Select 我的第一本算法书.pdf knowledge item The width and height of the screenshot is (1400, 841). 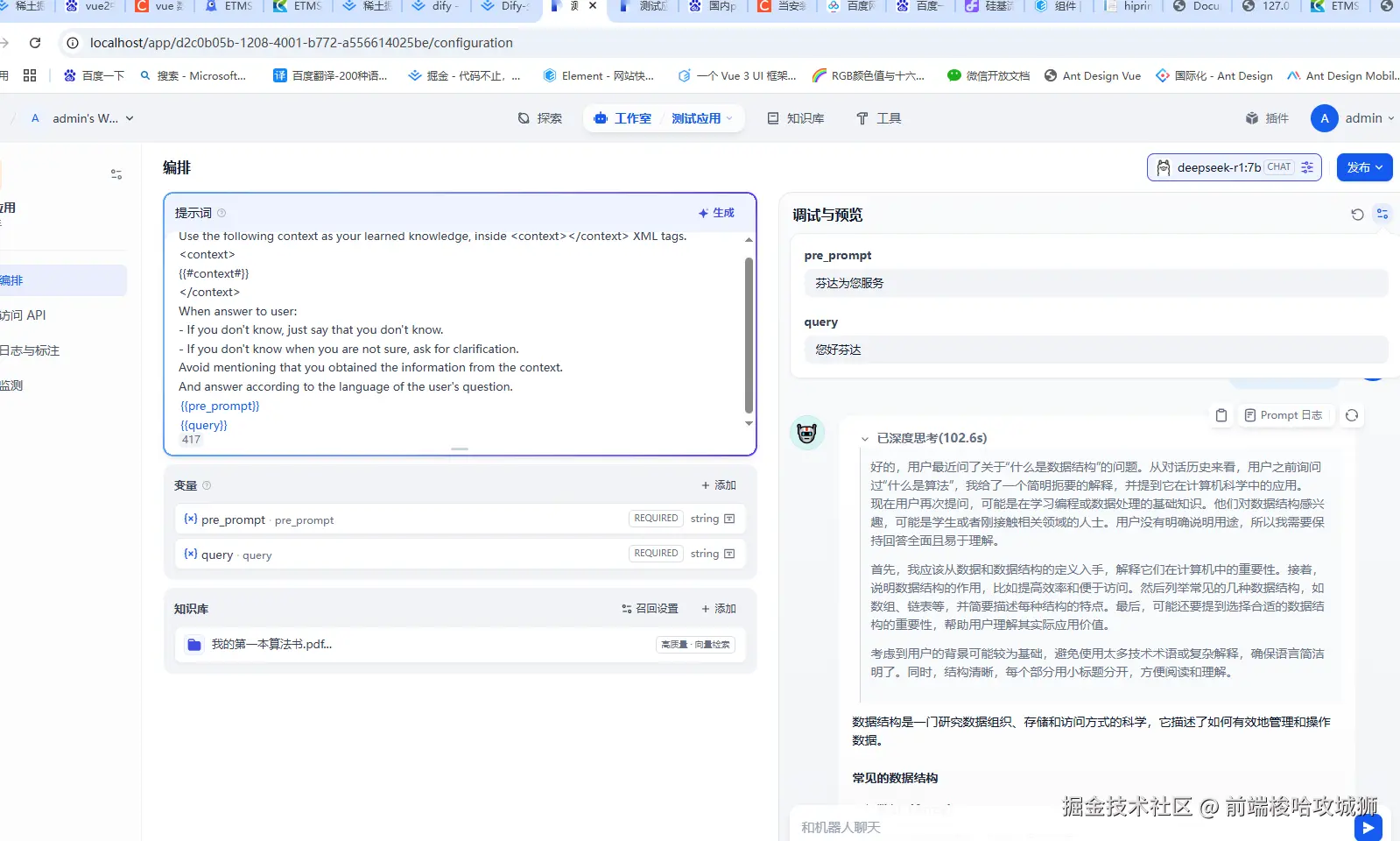tap(460, 644)
